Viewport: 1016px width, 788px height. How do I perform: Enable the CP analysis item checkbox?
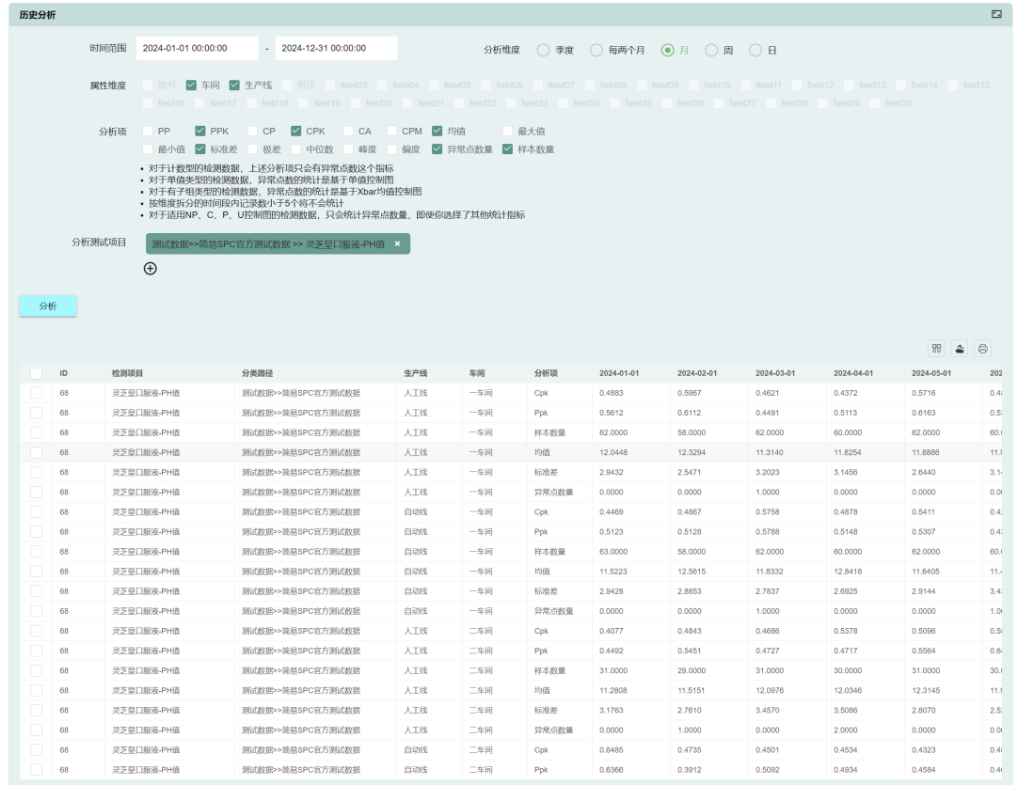point(254,131)
